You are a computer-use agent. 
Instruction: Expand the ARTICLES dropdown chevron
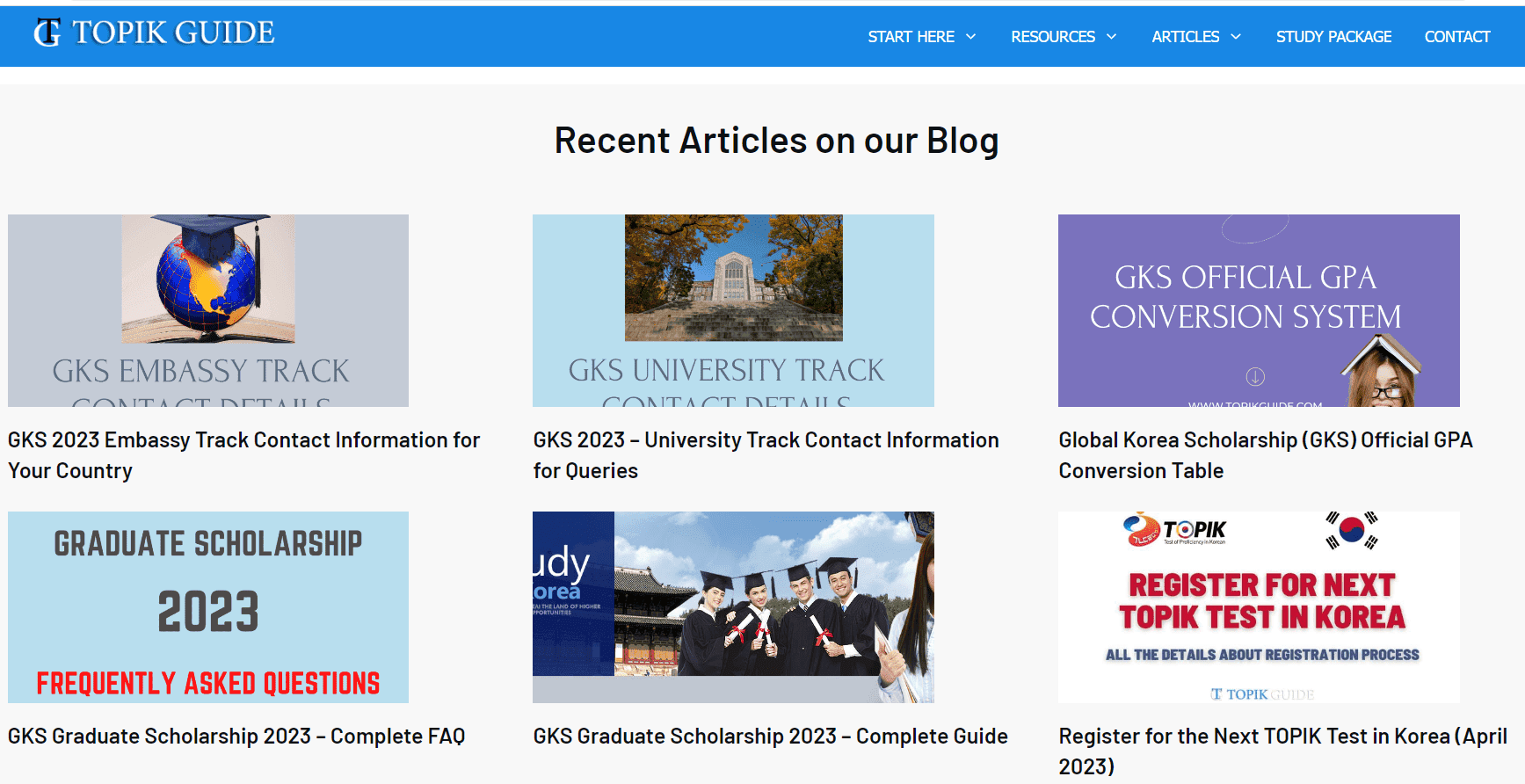pyautogui.click(x=1236, y=37)
